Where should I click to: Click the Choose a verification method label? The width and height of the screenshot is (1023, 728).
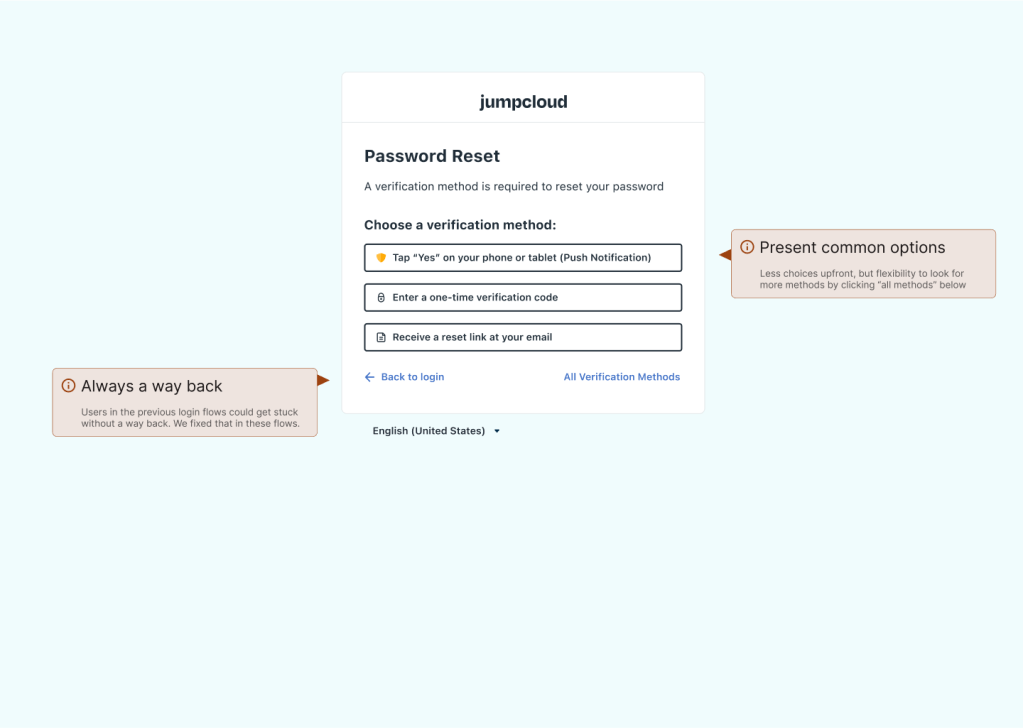click(x=460, y=225)
